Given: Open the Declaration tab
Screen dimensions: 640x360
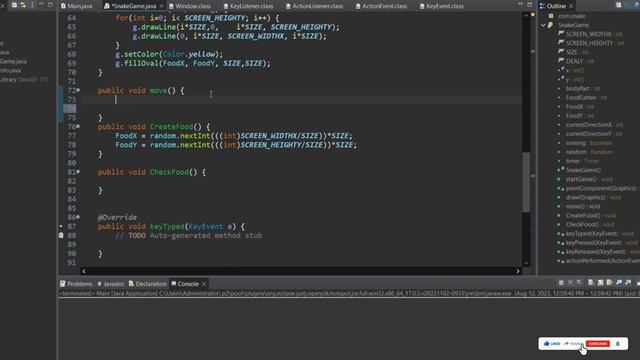Looking at the screenshot, I should 147,284.
